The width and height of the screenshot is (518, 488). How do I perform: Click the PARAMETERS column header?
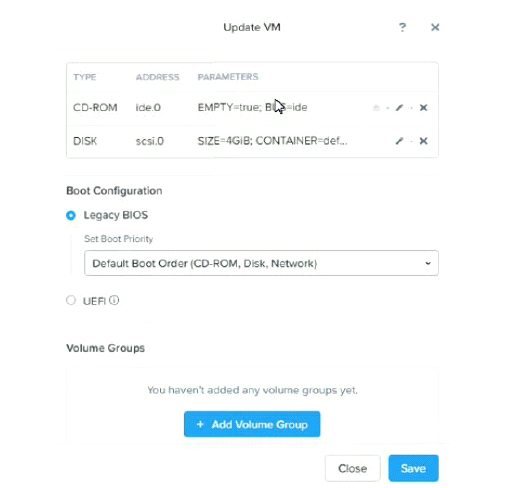tap(228, 77)
